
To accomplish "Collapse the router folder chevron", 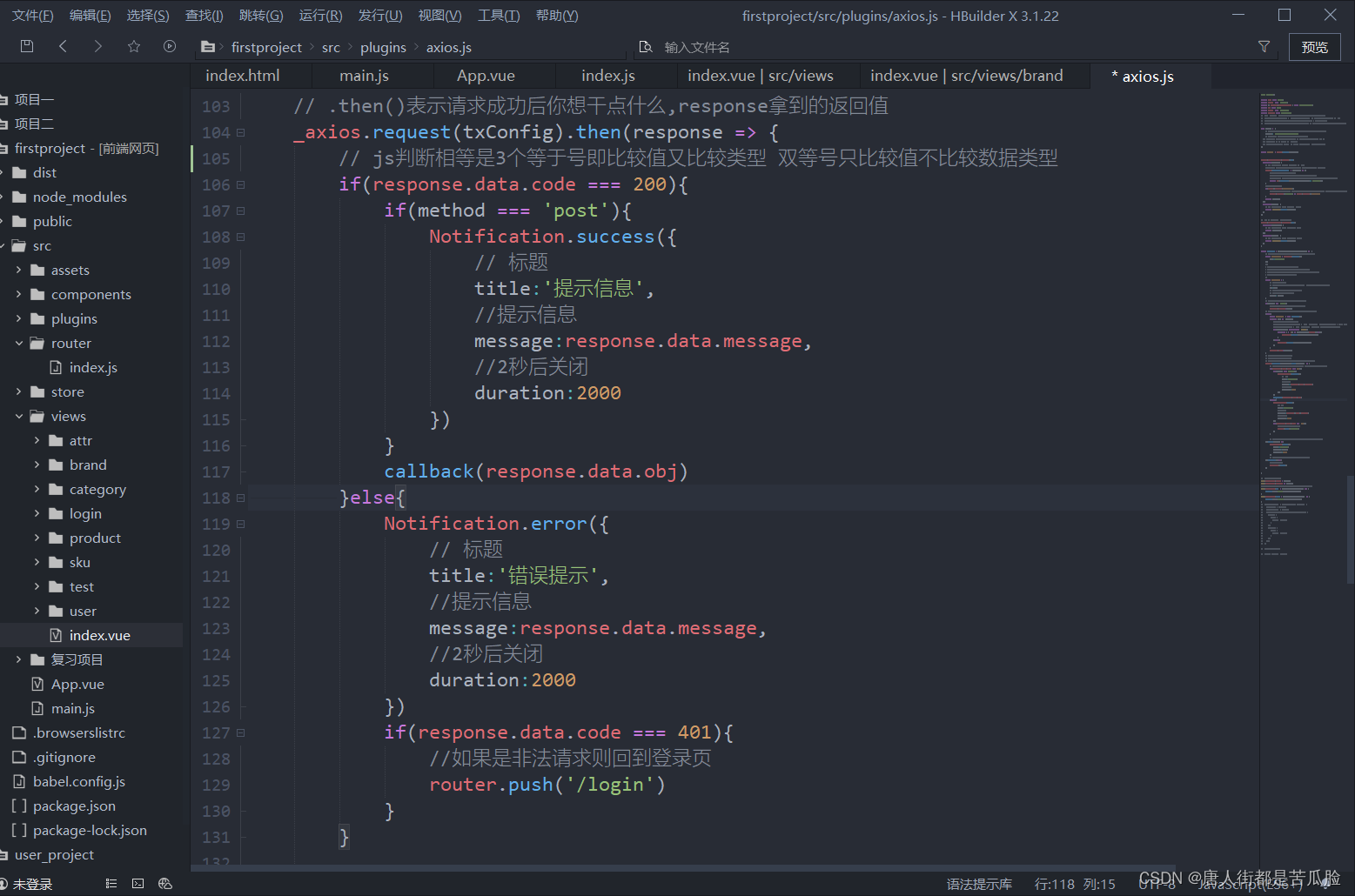I will click(x=19, y=343).
